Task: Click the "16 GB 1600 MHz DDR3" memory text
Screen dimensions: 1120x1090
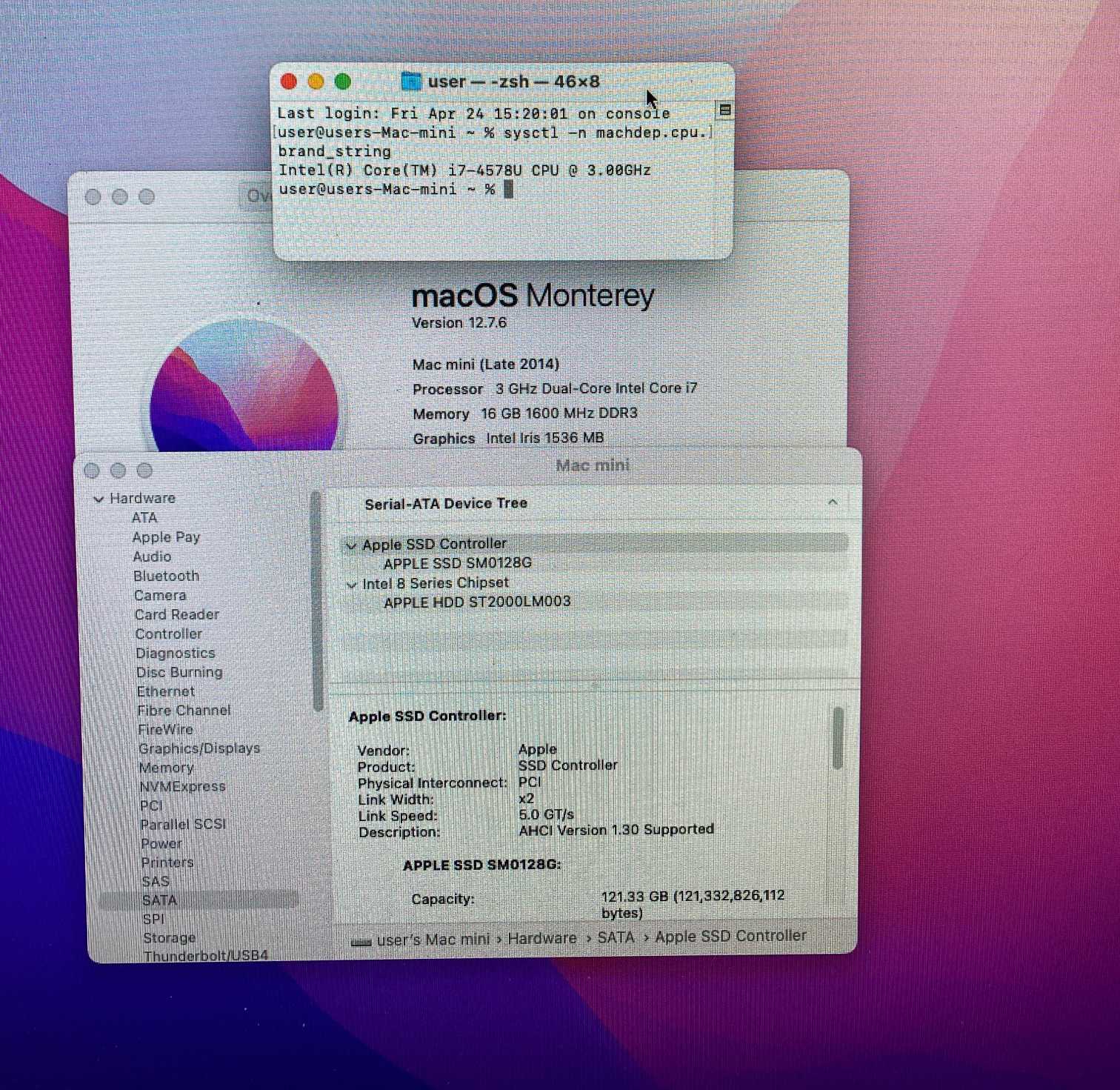Action: (559, 413)
